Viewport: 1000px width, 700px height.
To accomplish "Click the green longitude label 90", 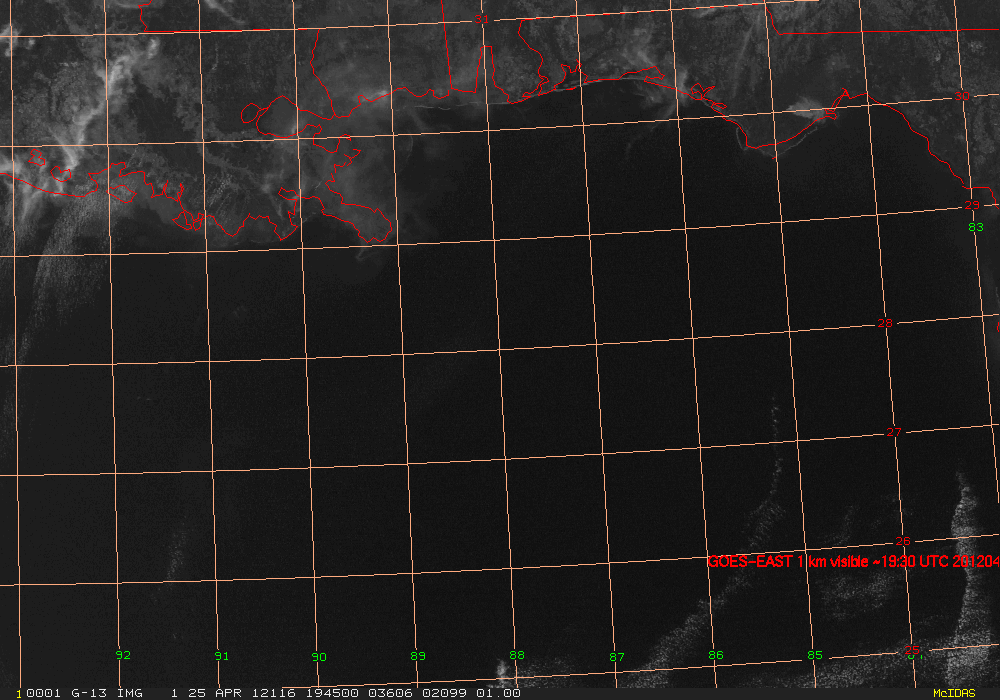I will [x=319, y=657].
